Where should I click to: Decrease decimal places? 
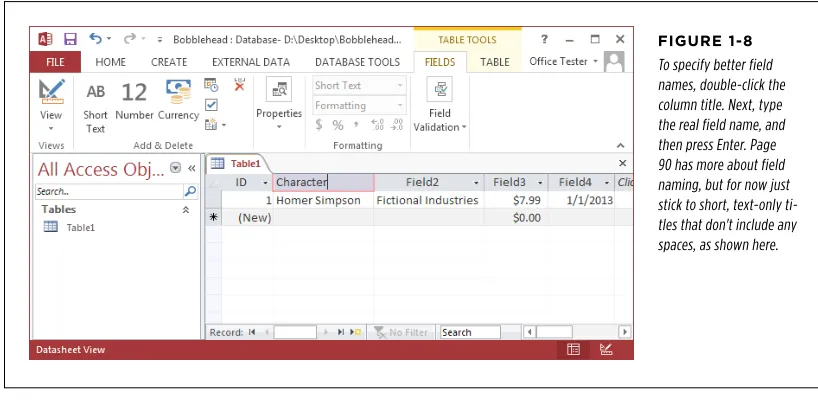coord(396,125)
